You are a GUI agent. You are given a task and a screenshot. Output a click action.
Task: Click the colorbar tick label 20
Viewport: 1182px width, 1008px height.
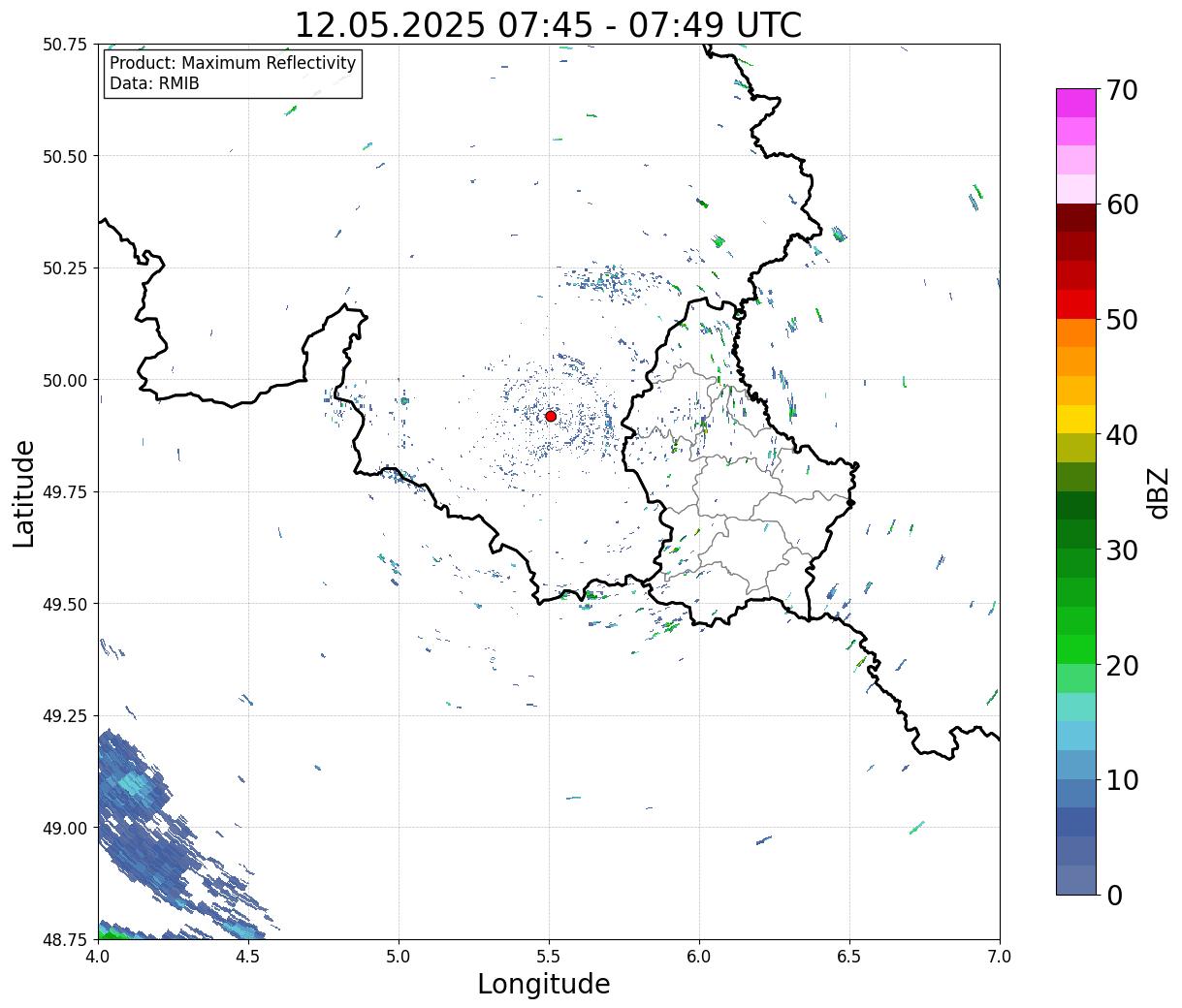(1123, 666)
